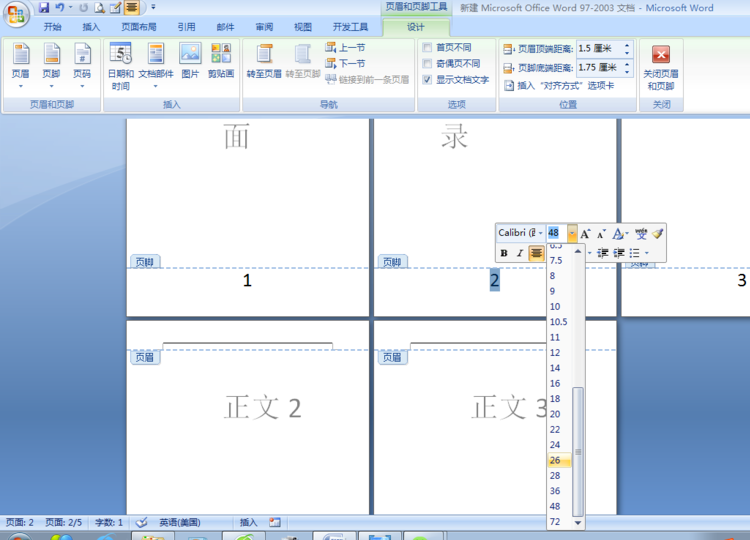The height and width of the screenshot is (540, 750).
Task: Open the 页码 page number dropdown
Action: pos(82,66)
